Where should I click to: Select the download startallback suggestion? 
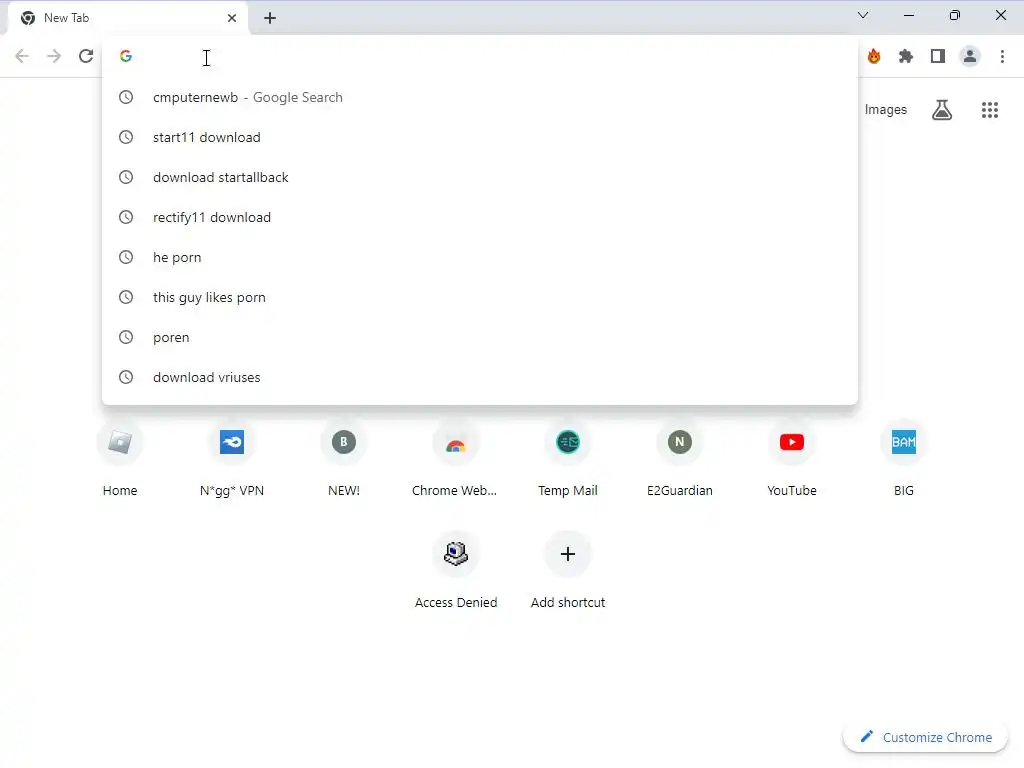480,177
